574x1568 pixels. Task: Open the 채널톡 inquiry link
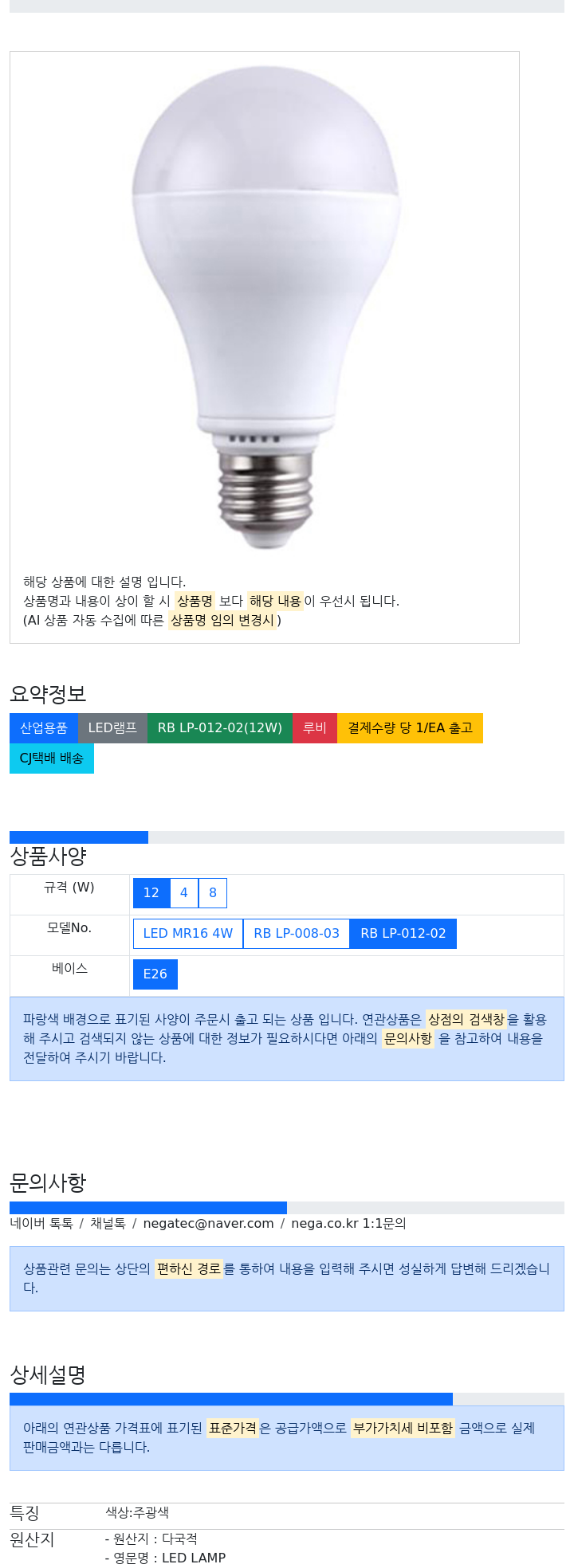coord(108,1224)
